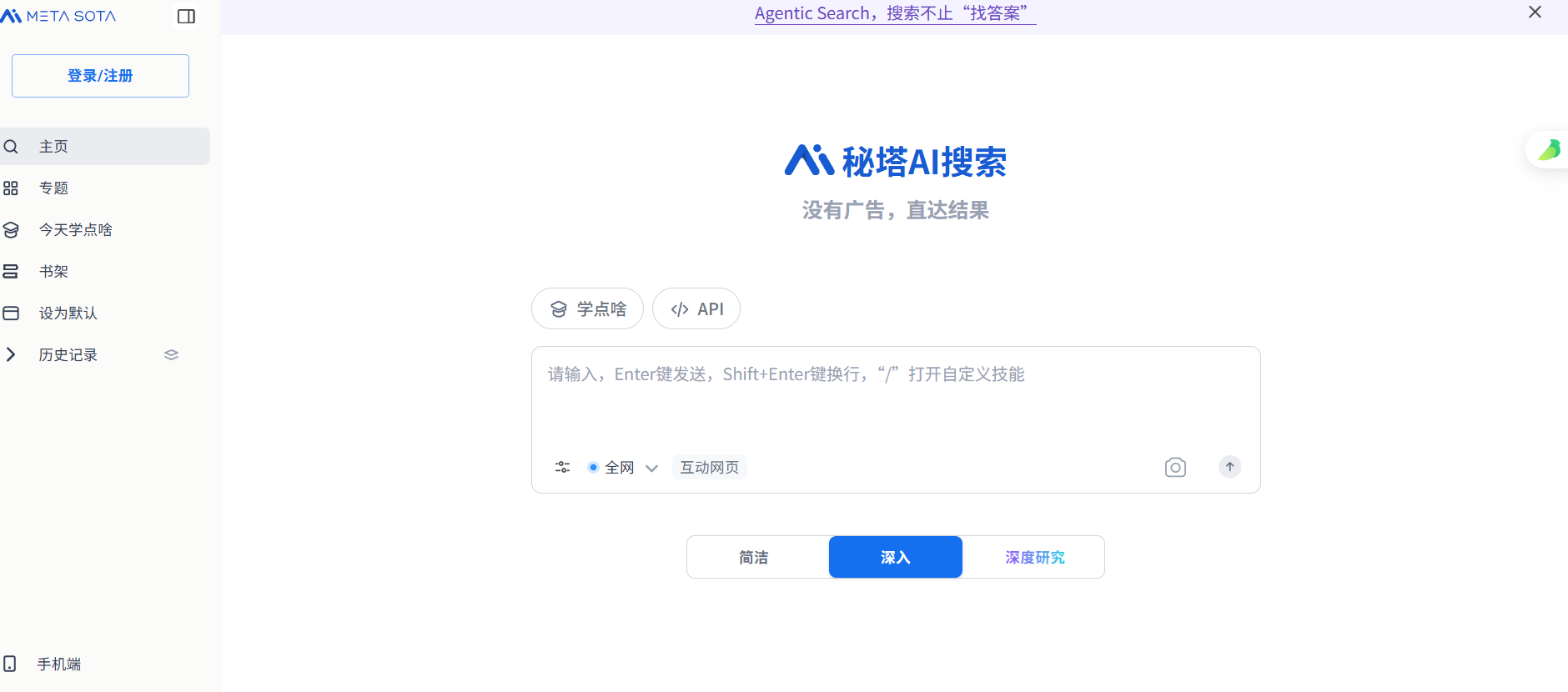Viewport: 1568px width, 692px height.
Task: Open 历史记录 label in the sidebar
Action: click(x=68, y=355)
